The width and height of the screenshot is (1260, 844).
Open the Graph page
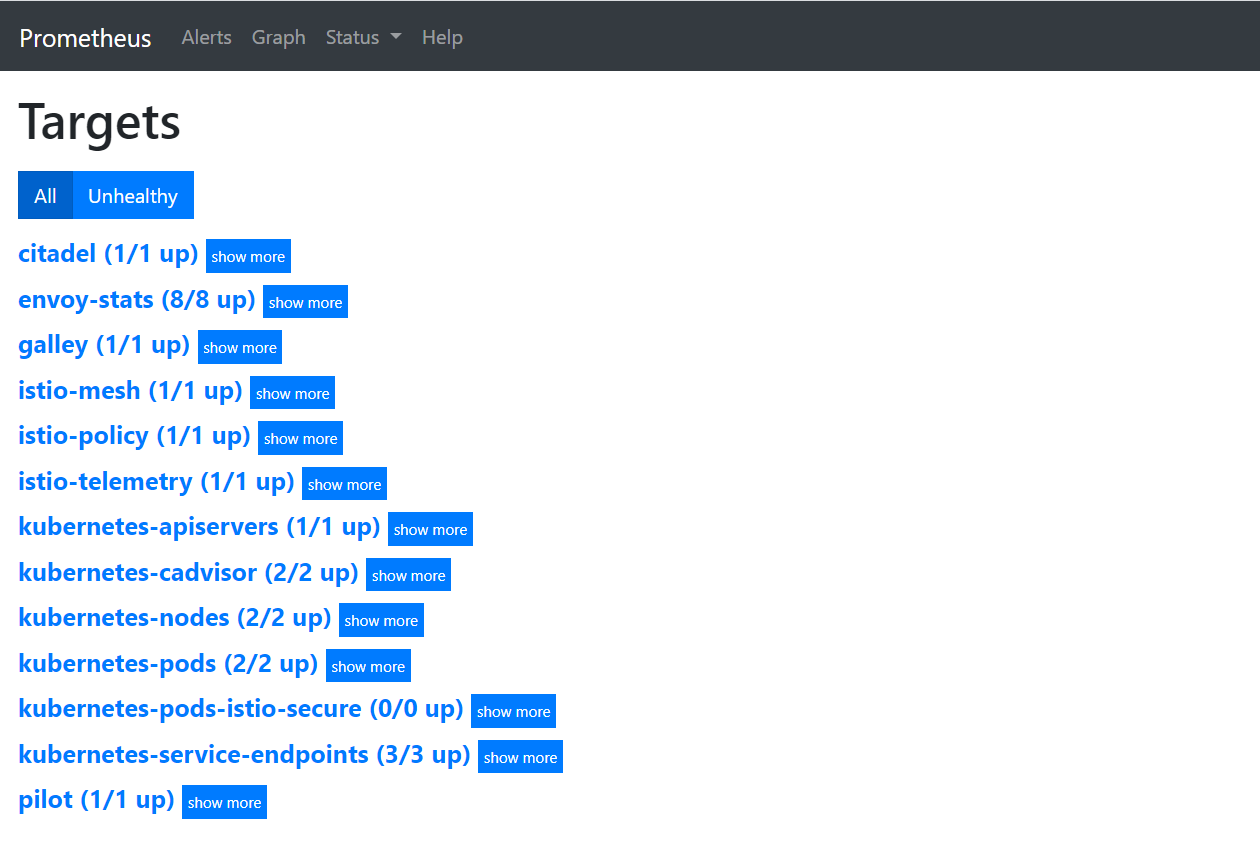(278, 37)
